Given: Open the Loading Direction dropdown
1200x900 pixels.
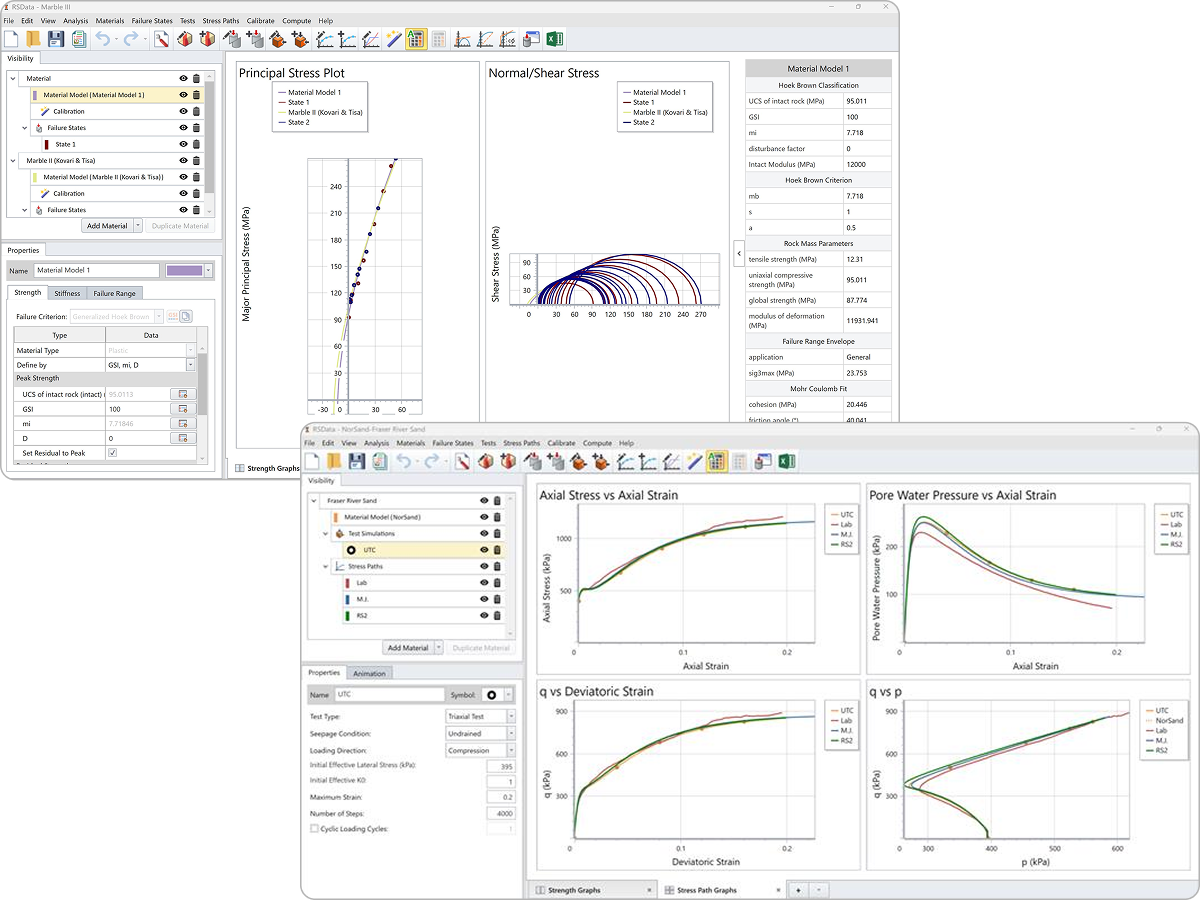Looking at the screenshot, I should (x=510, y=751).
